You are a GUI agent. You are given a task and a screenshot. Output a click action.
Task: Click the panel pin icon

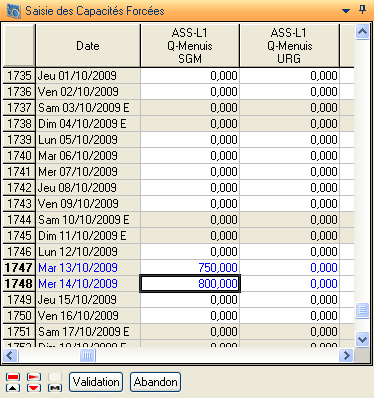(362, 10)
